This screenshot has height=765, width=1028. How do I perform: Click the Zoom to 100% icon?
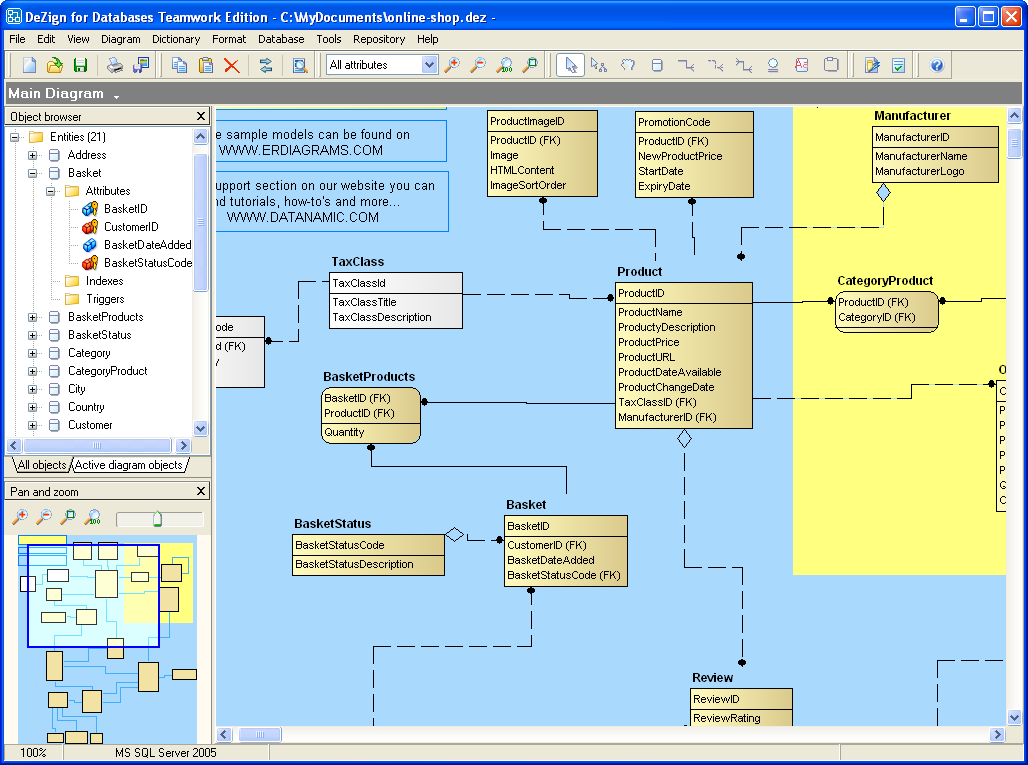click(503, 65)
